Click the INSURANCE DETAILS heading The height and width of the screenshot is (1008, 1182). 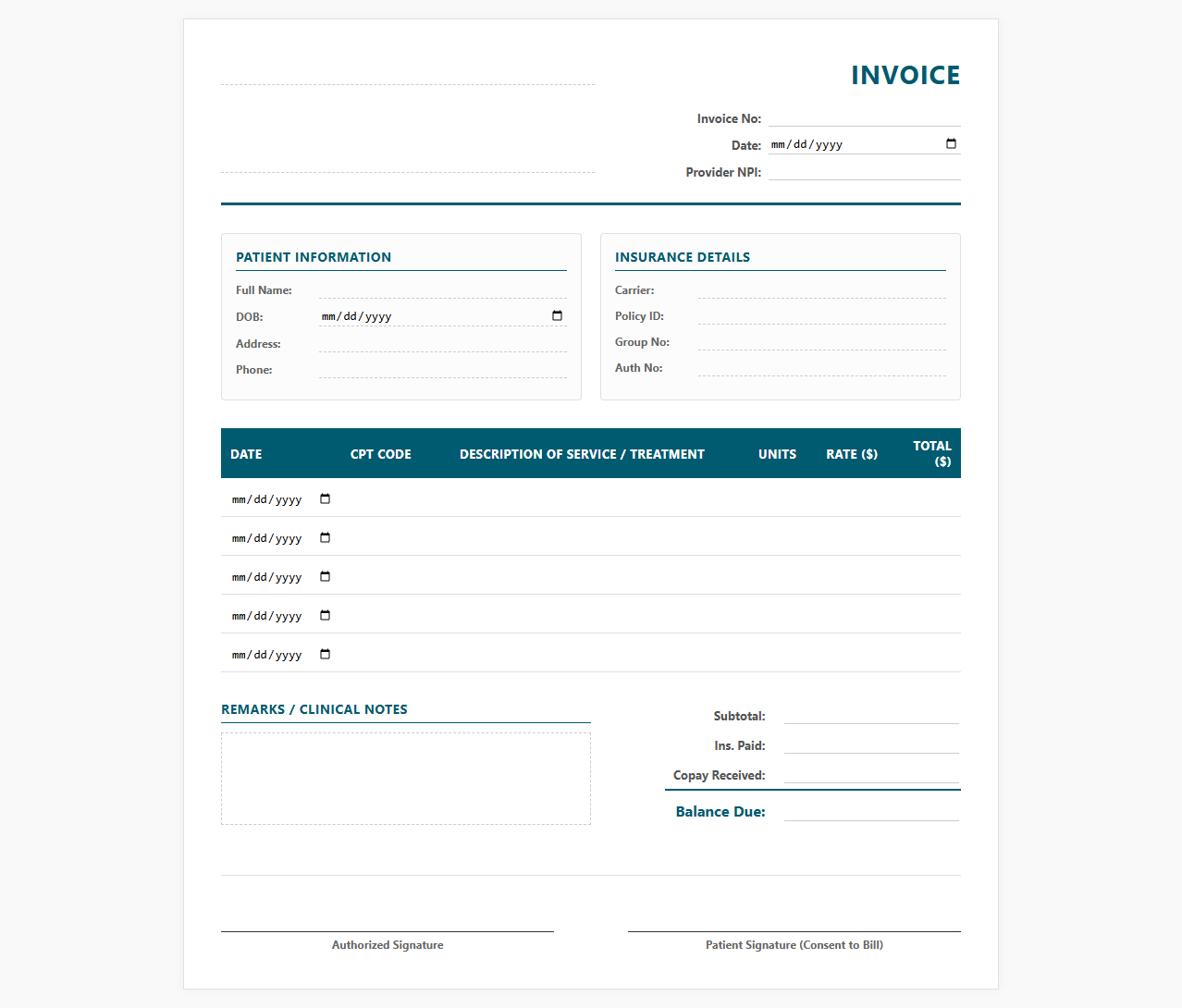pos(683,257)
